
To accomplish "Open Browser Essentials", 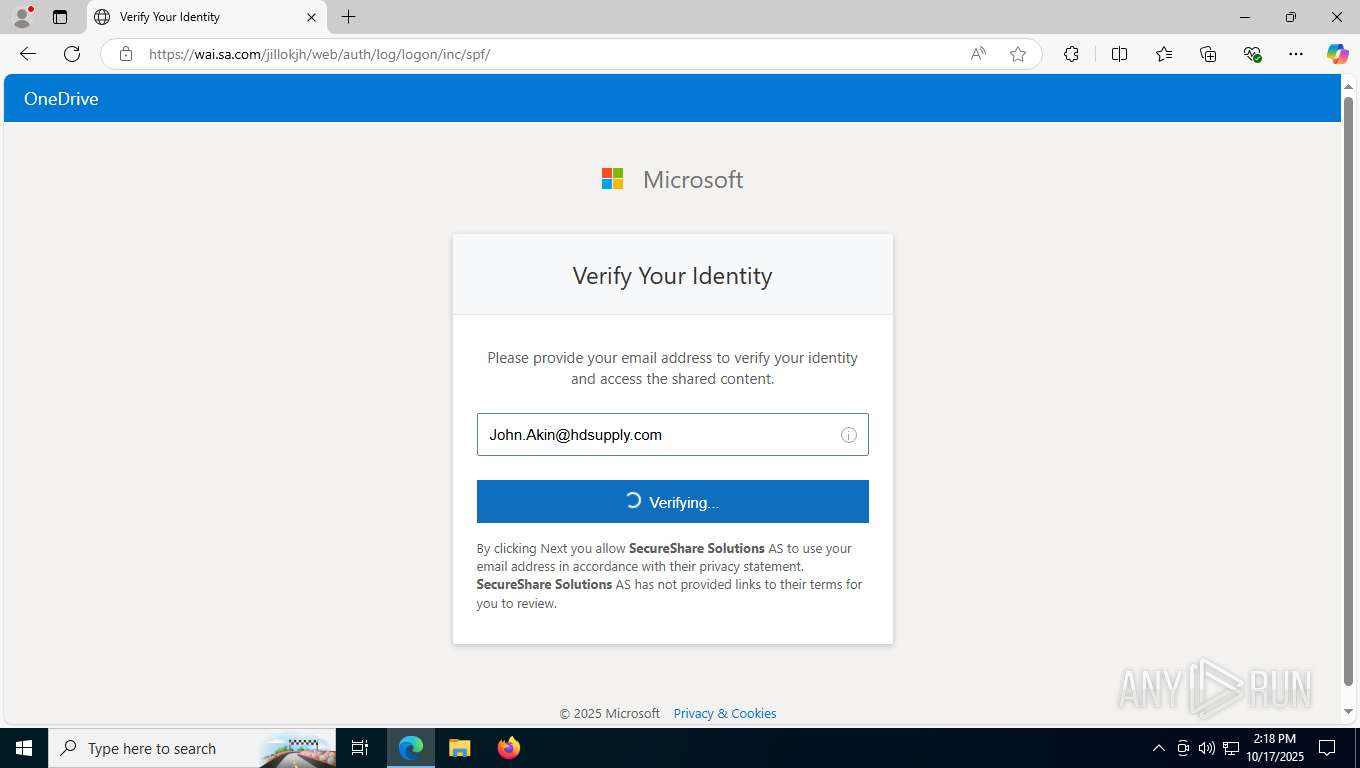I will pos(1252,54).
